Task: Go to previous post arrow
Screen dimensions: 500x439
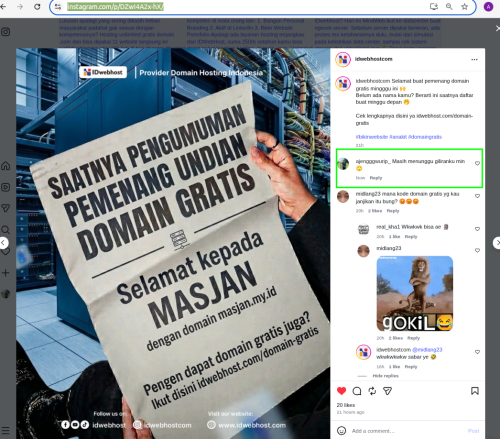Action: click(x=3, y=243)
